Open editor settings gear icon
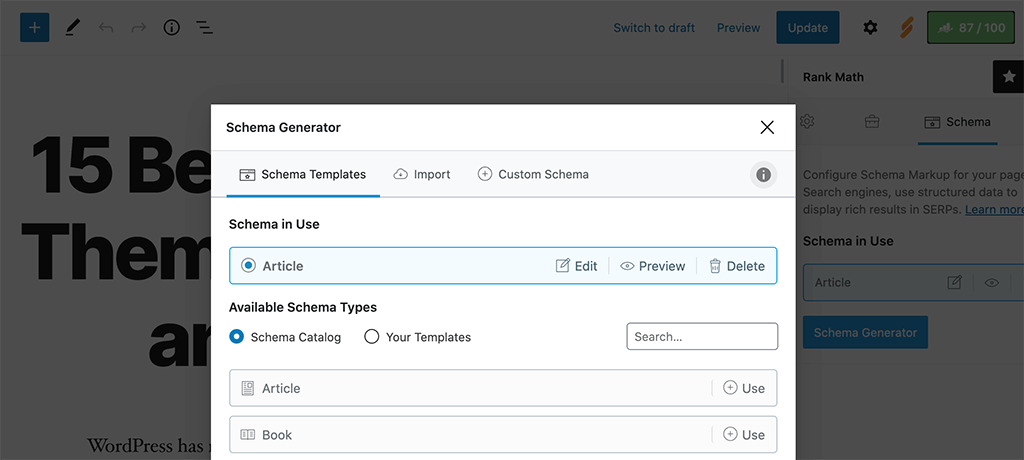Viewport: 1024px width, 460px height. (x=870, y=27)
